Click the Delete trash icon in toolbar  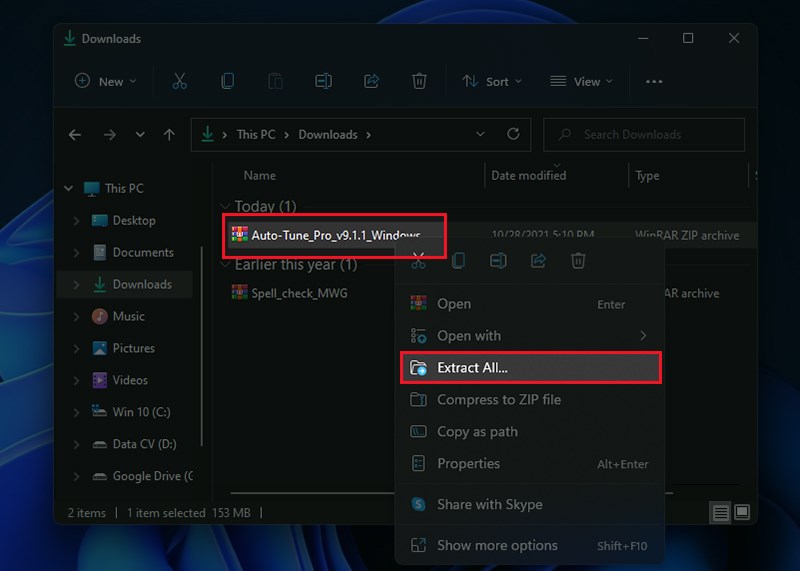click(x=420, y=82)
